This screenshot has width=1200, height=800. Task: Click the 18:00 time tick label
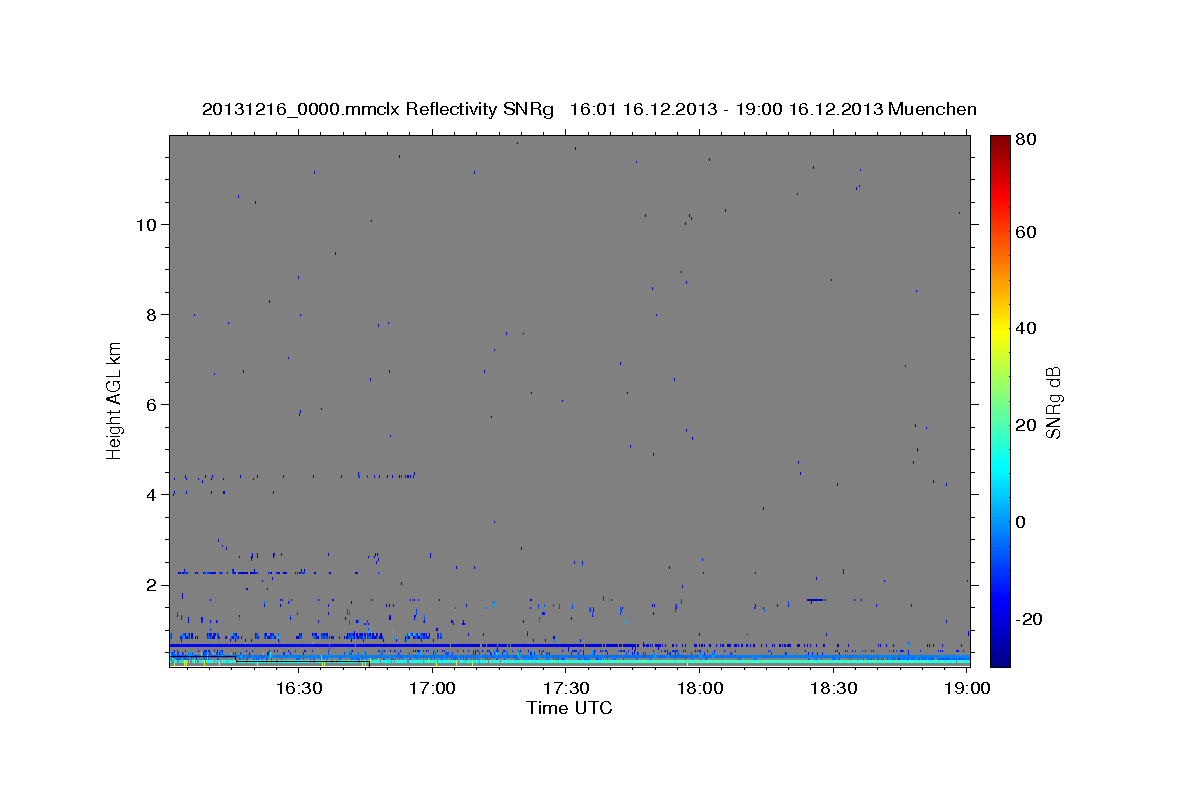tap(701, 688)
